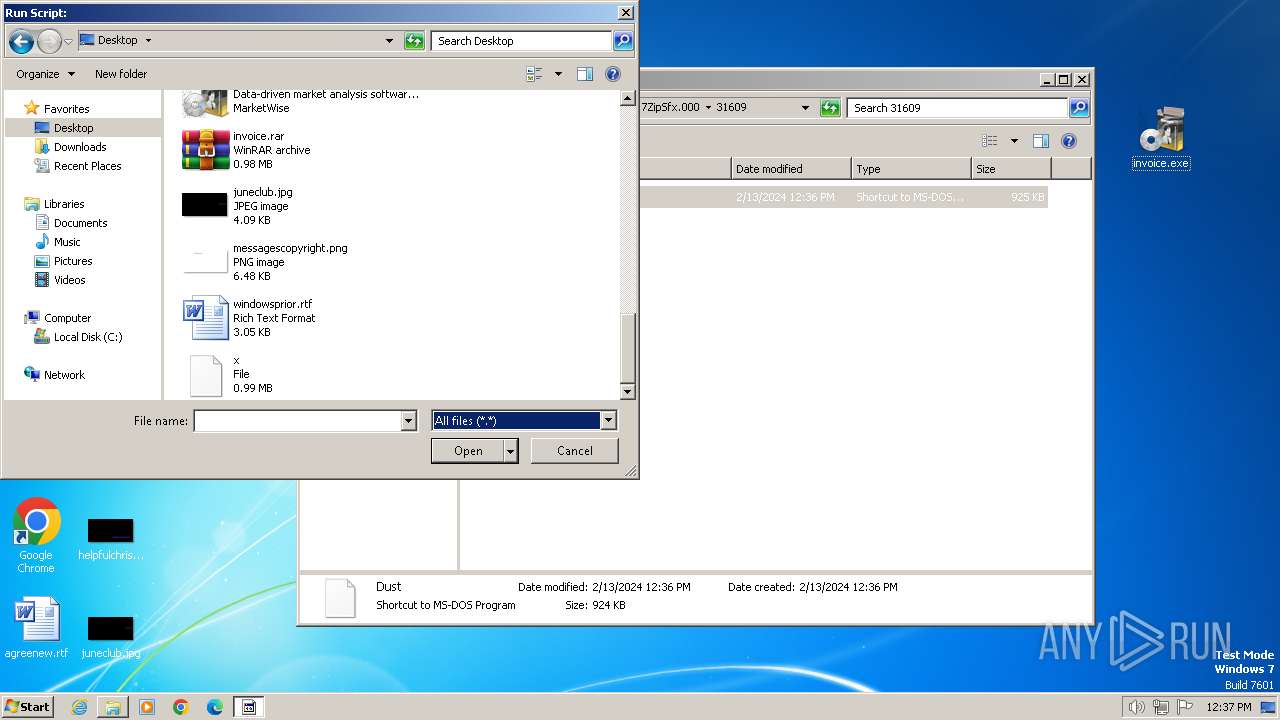Open the Organize dropdown menu
This screenshot has width=1280, height=720.
[45, 74]
